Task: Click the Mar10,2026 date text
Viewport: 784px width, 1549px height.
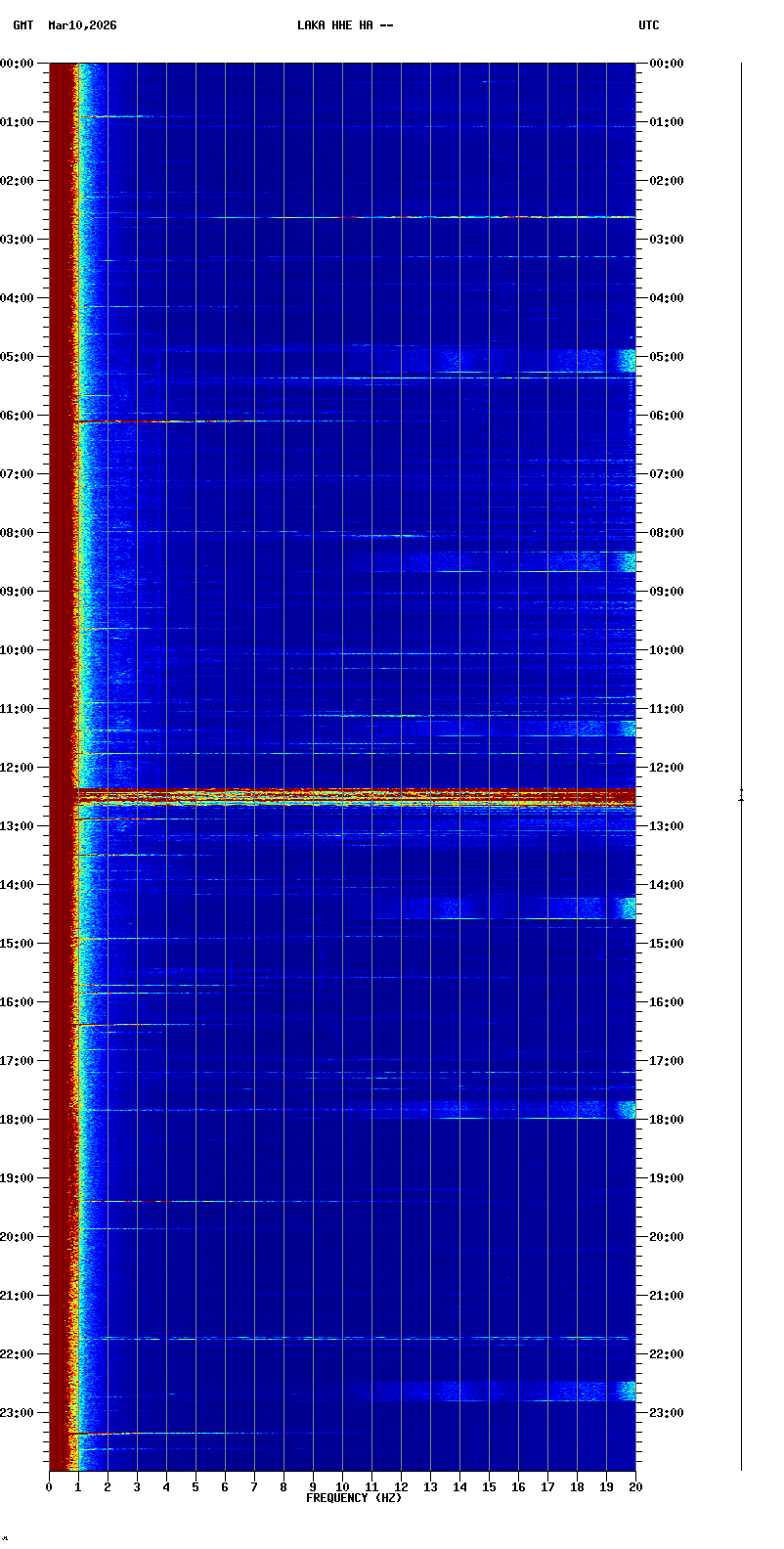Action: [82, 25]
